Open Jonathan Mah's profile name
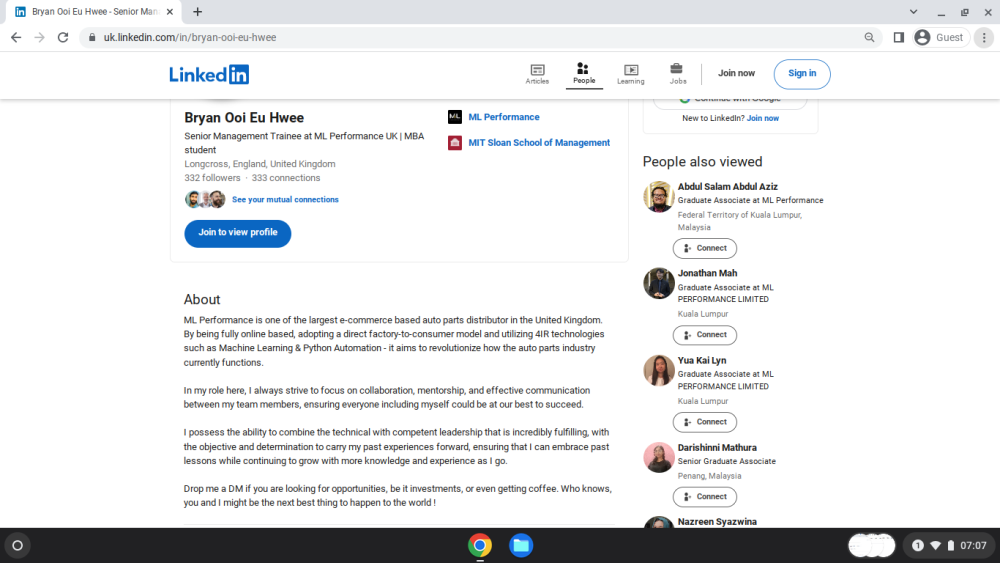This screenshot has height=563, width=1000. tap(707, 273)
